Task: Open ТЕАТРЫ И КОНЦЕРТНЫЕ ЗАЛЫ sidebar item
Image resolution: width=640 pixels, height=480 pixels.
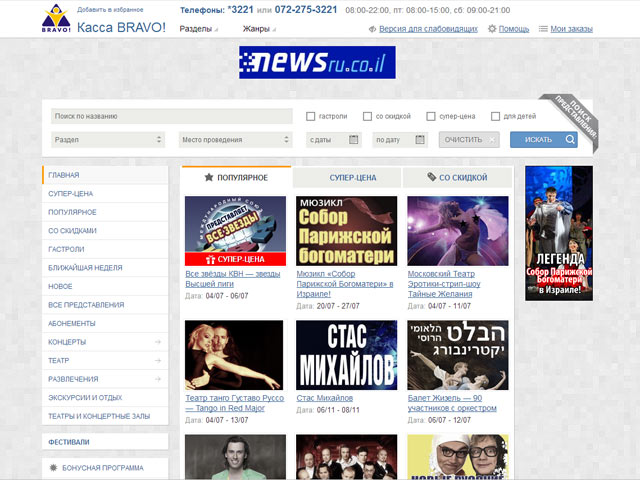Action: (105, 416)
